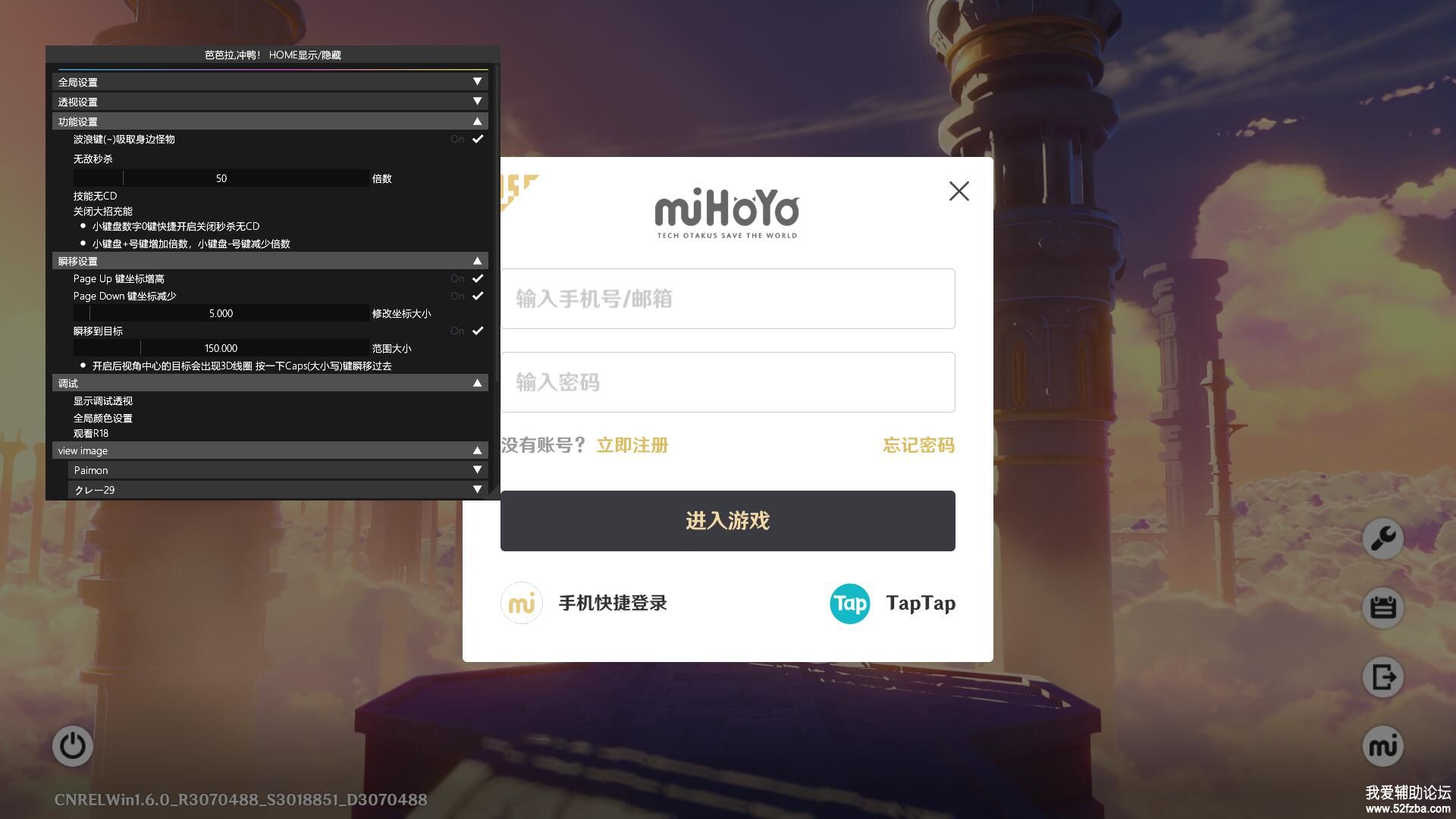This screenshot has width=1456, height=819.
Task: Select 全局颜色设置 option
Action: 102,418
